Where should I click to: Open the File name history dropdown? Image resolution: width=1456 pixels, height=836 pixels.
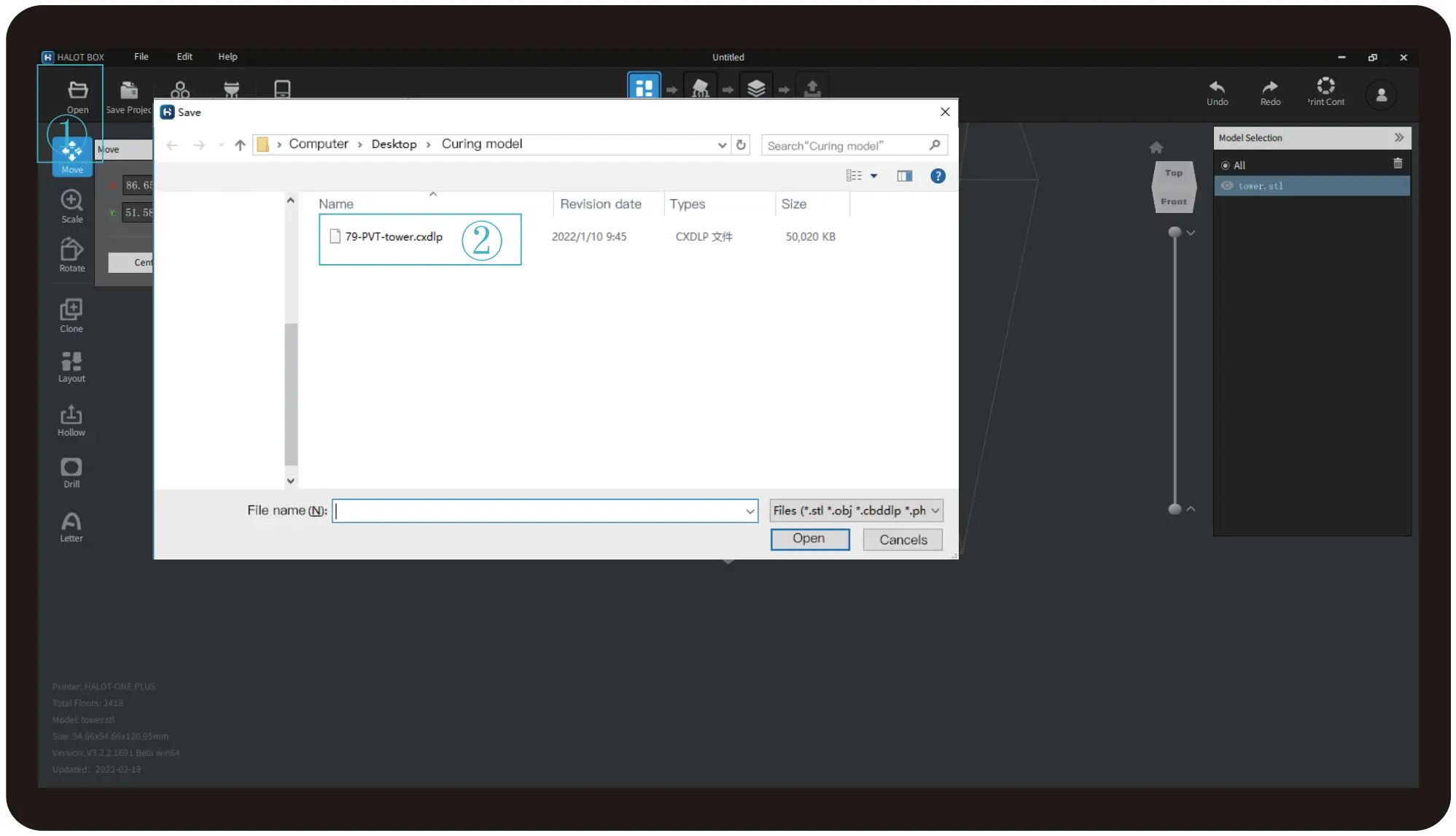[x=750, y=511]
